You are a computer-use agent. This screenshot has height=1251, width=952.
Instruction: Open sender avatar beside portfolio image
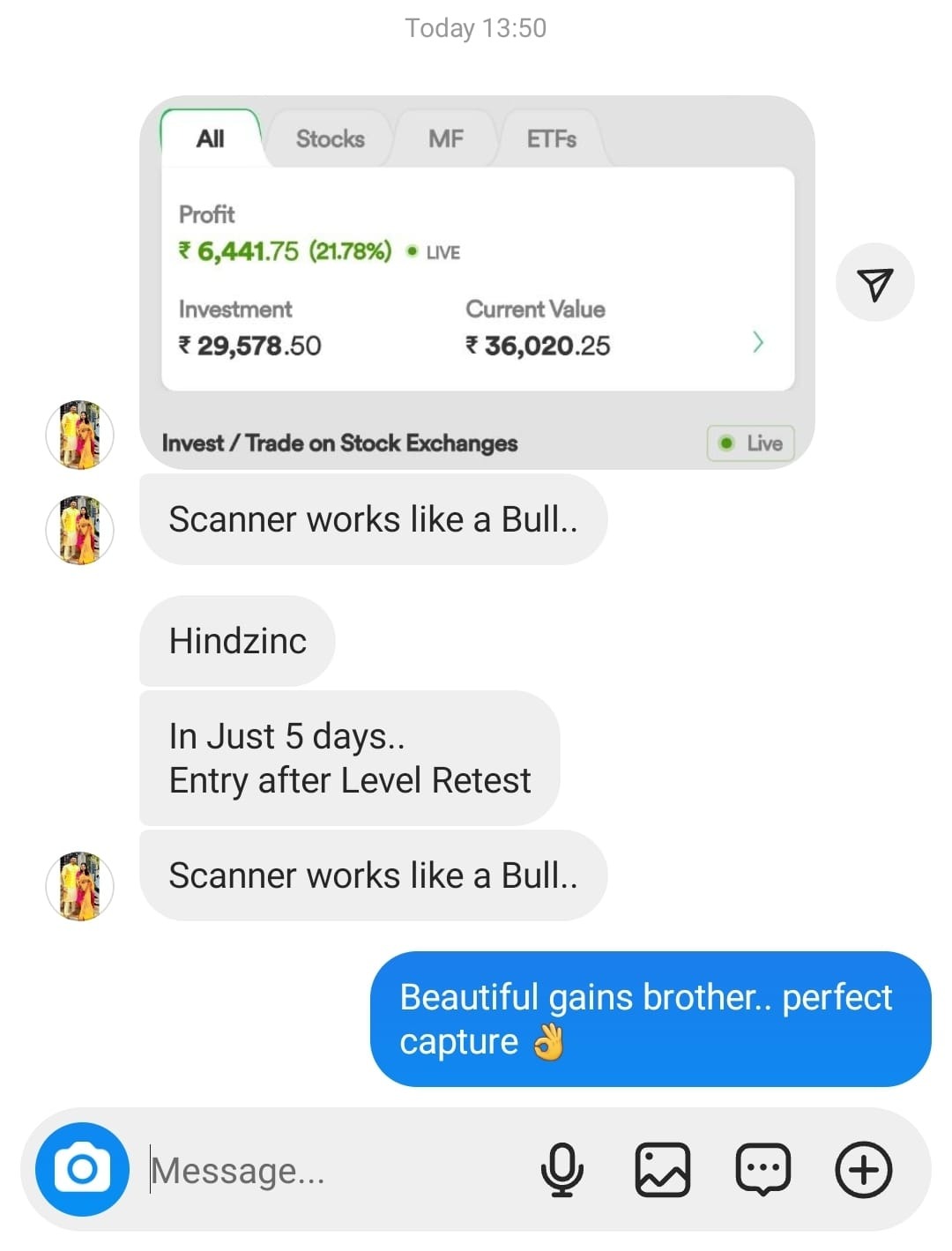(x=79, y=435)
